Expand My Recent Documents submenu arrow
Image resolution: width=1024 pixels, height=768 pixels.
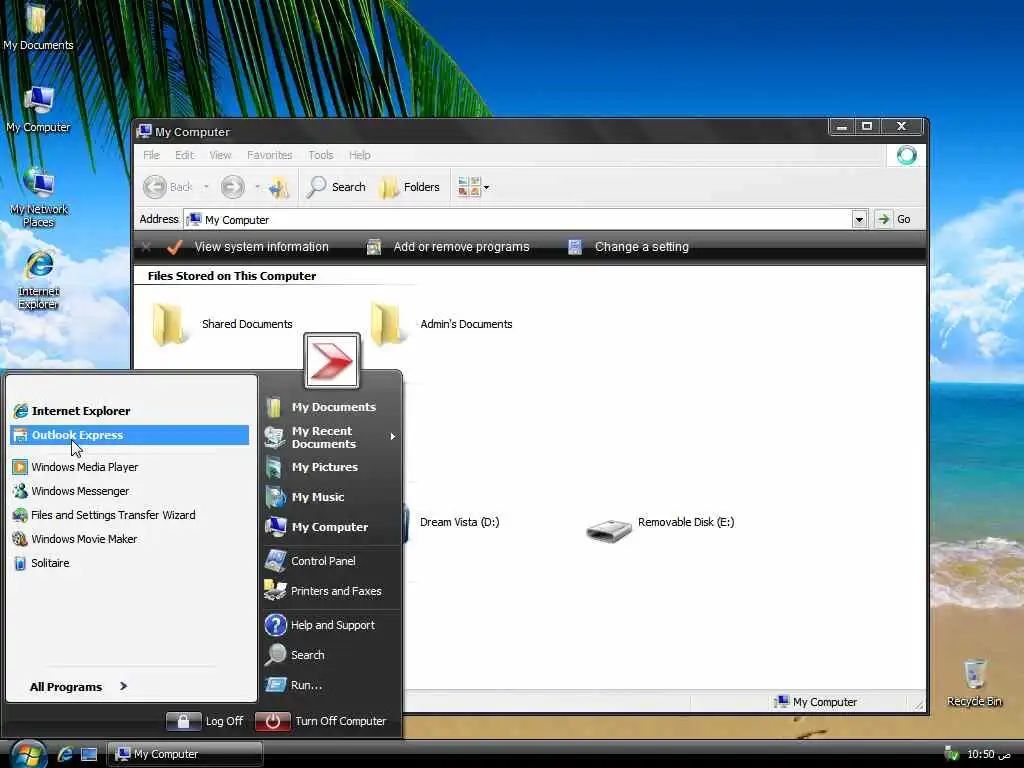pos(392,437)
